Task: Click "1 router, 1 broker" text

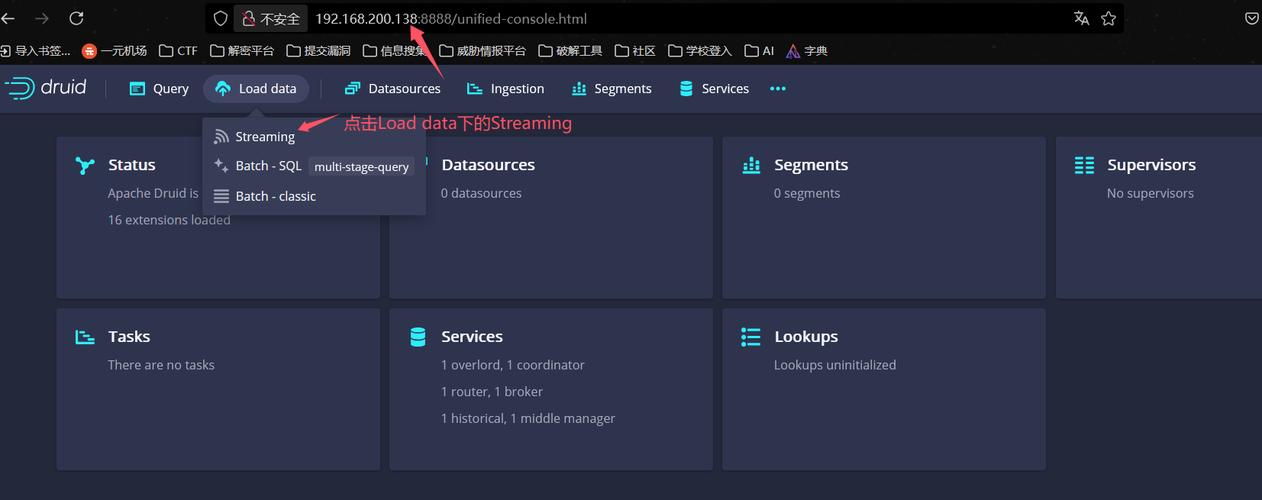Action: coord(492,392)
